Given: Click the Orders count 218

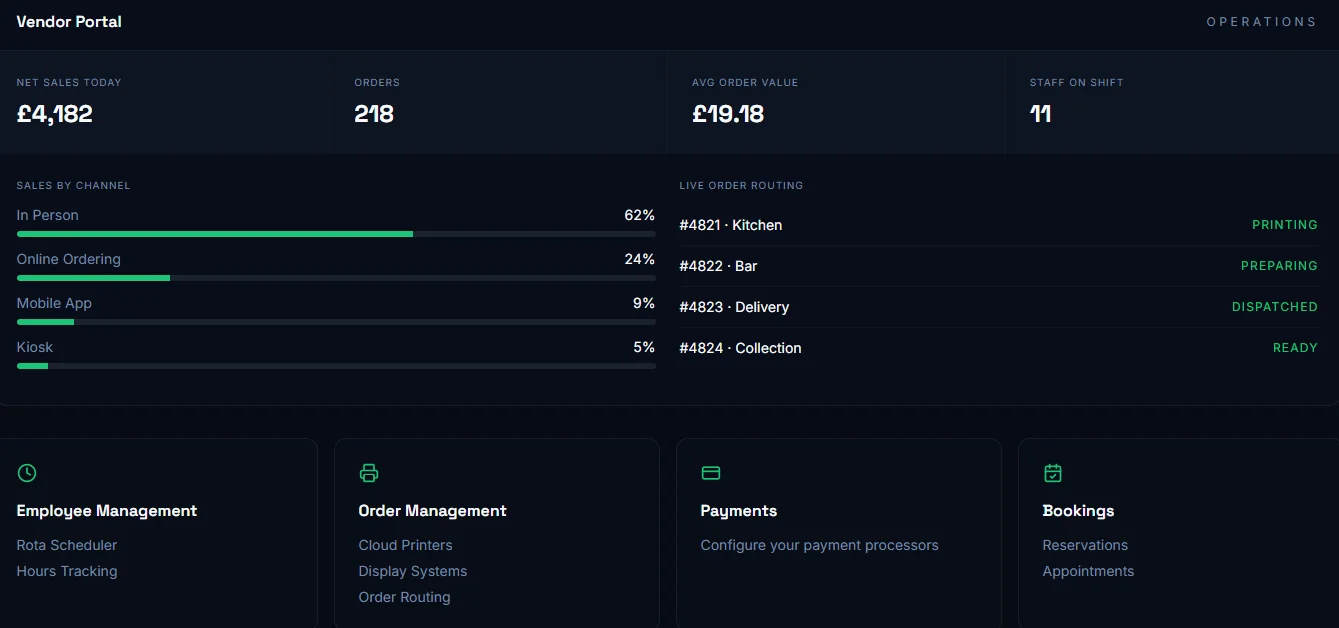Looking at the screenshot, I should 374,114.
